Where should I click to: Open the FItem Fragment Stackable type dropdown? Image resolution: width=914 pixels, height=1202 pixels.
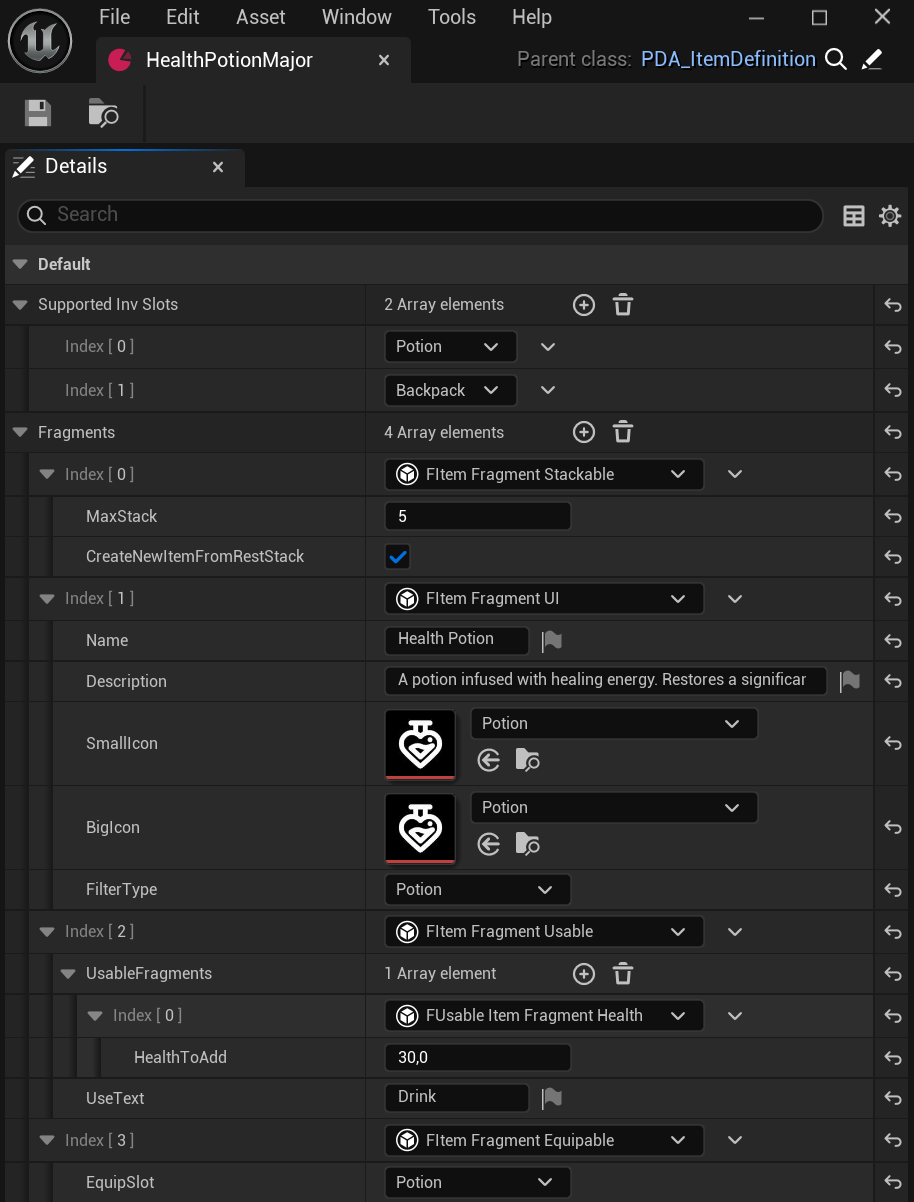[543, 475]
